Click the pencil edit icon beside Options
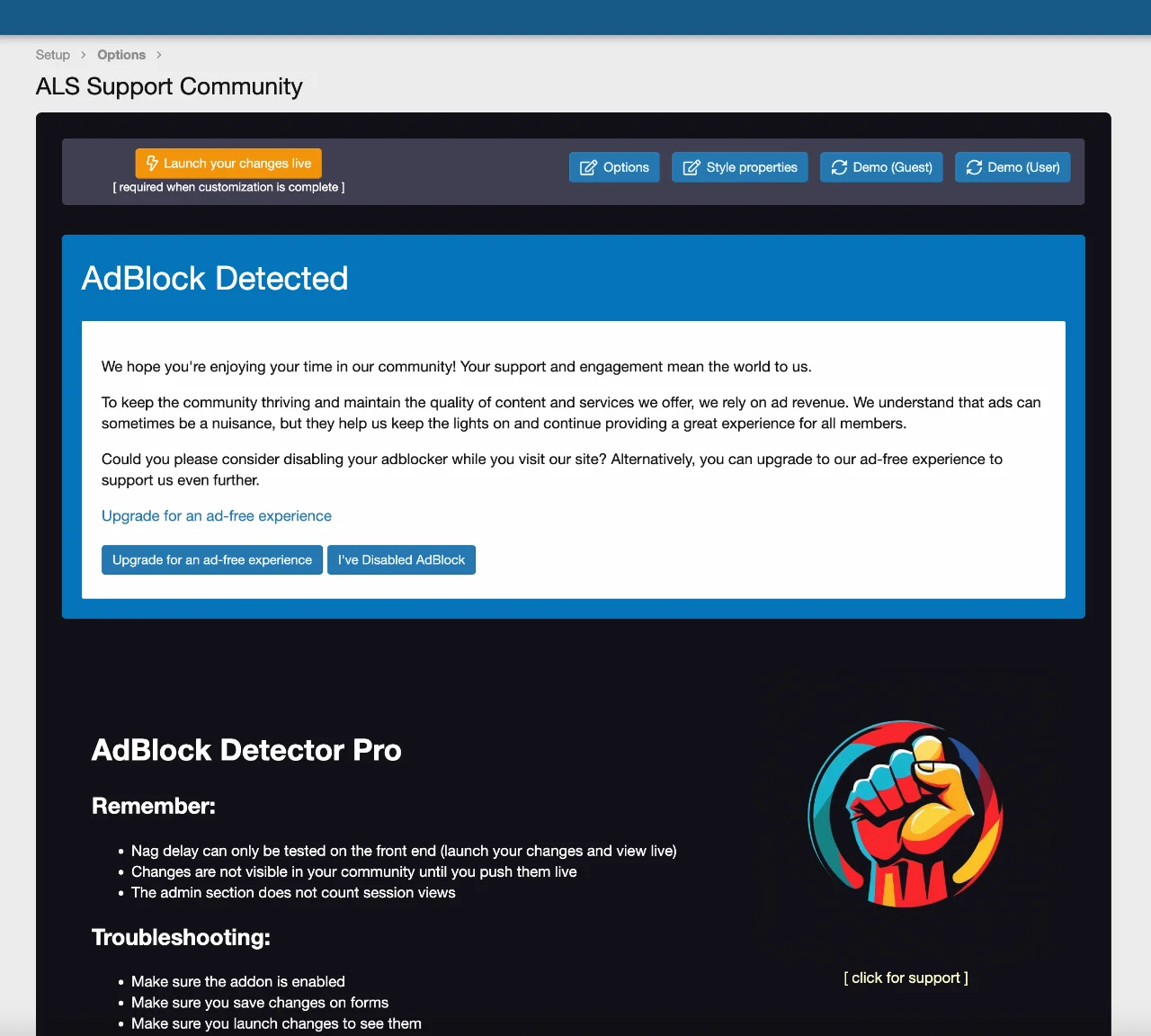Viewport: 1151px width, 1036px height. (588, 167)
